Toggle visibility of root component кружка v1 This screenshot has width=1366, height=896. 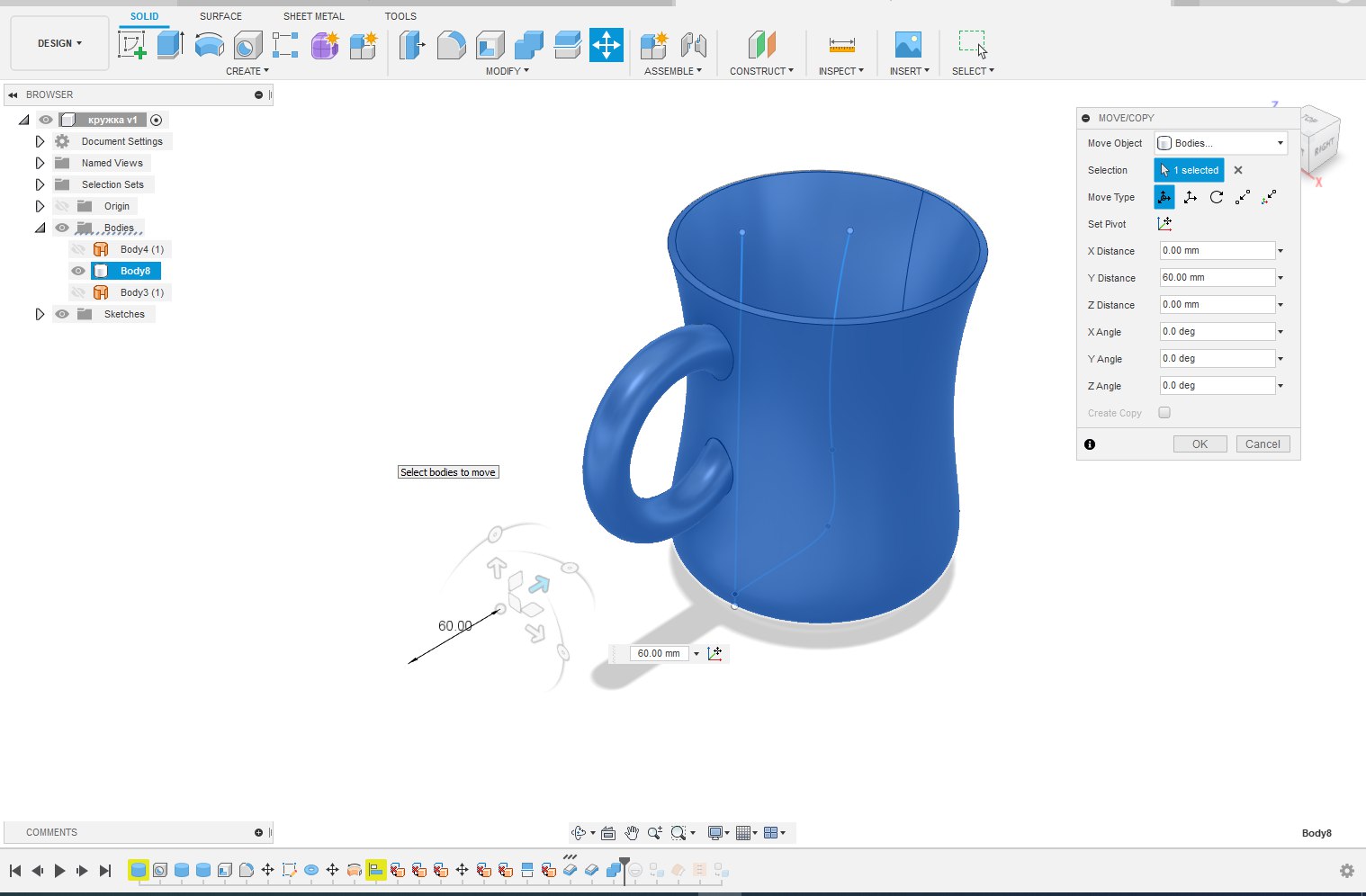pyautogui.click(x=46, y=120)
